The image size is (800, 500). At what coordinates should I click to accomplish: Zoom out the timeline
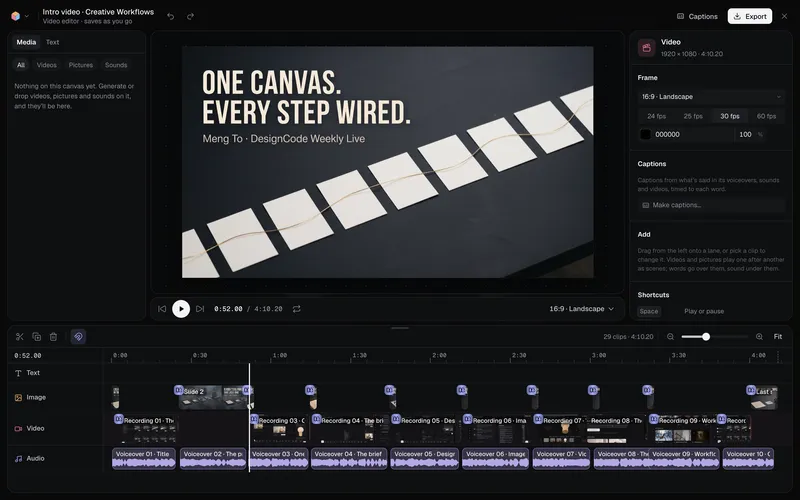[670, 337]
